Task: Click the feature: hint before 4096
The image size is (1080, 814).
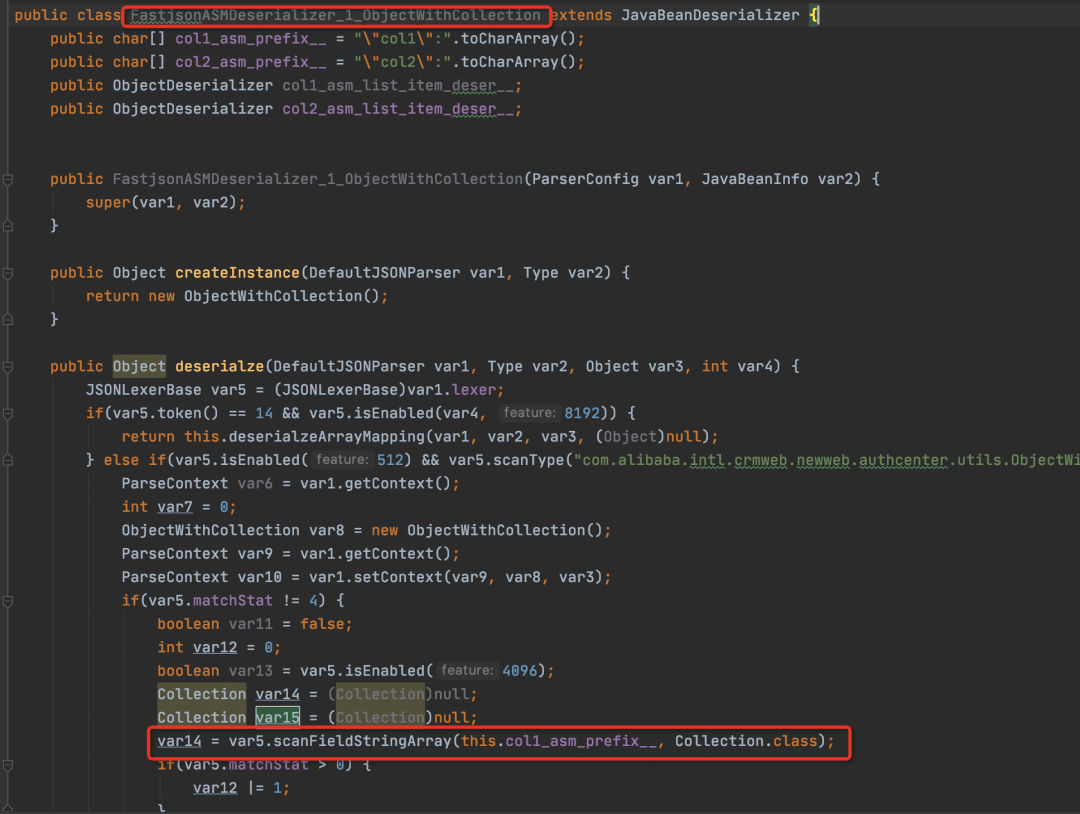Action: [x=467, y=671]
